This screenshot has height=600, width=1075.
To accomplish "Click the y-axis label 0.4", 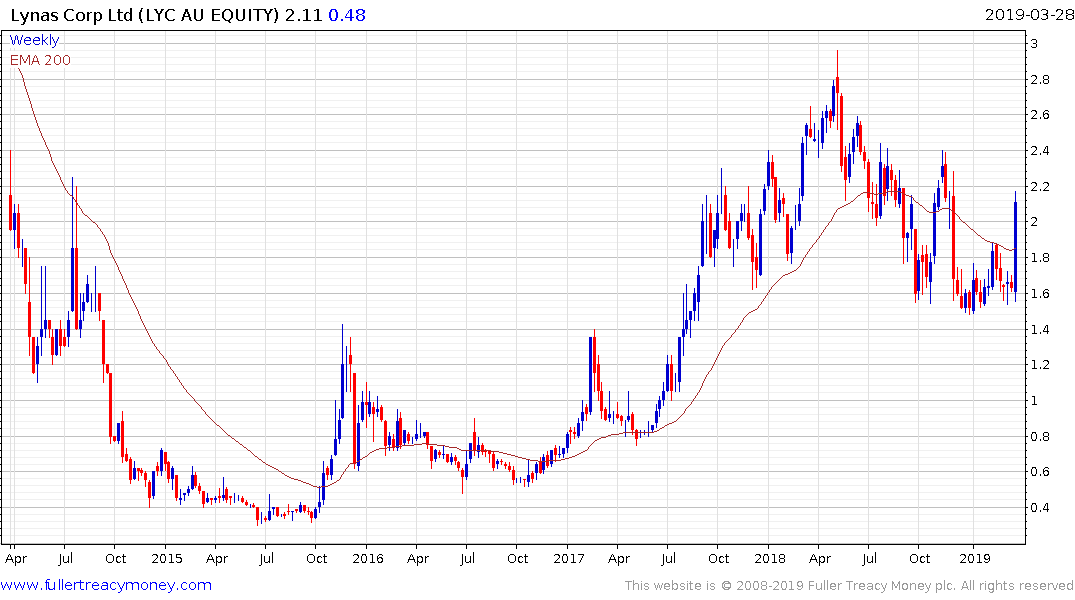I will click(1040, 507).
